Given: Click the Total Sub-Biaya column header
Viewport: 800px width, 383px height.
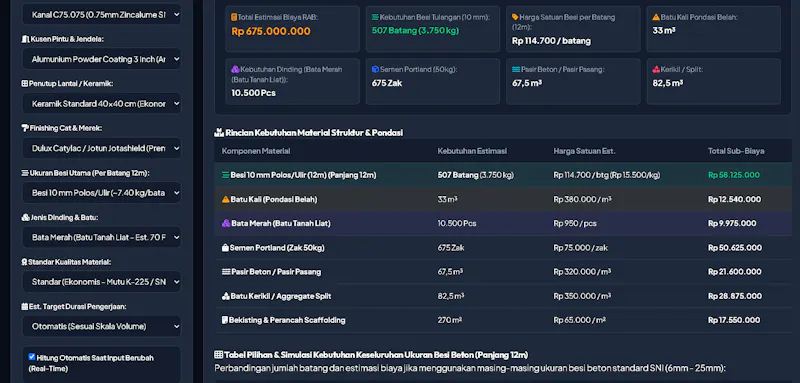Looking at the screenshot, I should 736,151.
